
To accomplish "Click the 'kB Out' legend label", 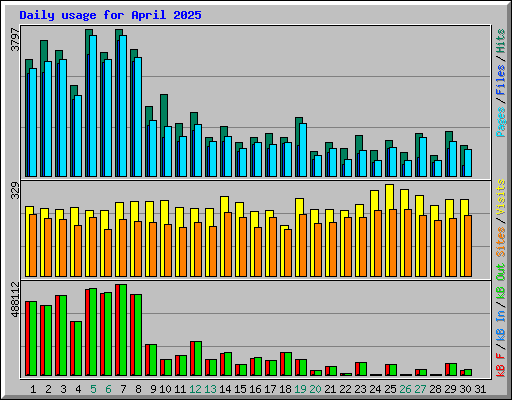I will 501,282.
